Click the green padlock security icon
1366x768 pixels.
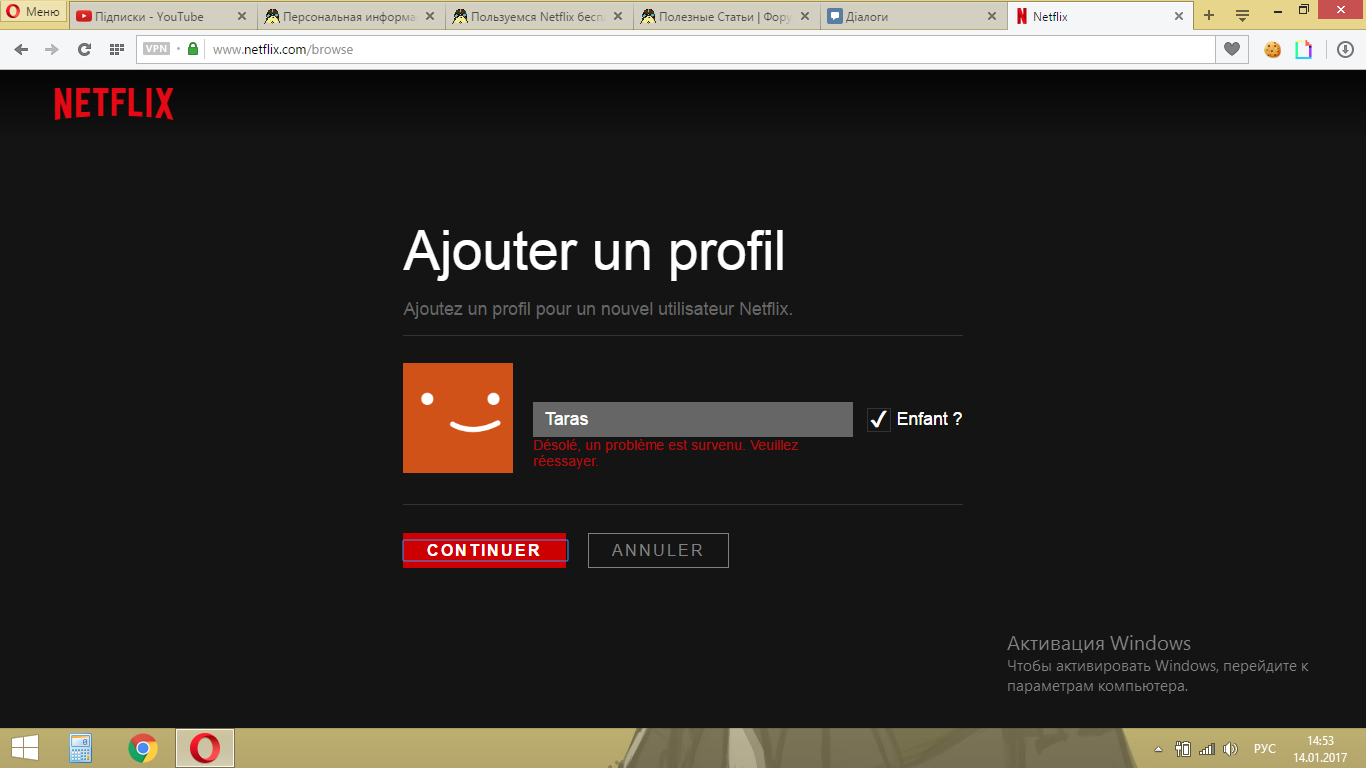(x=193, y=49)
